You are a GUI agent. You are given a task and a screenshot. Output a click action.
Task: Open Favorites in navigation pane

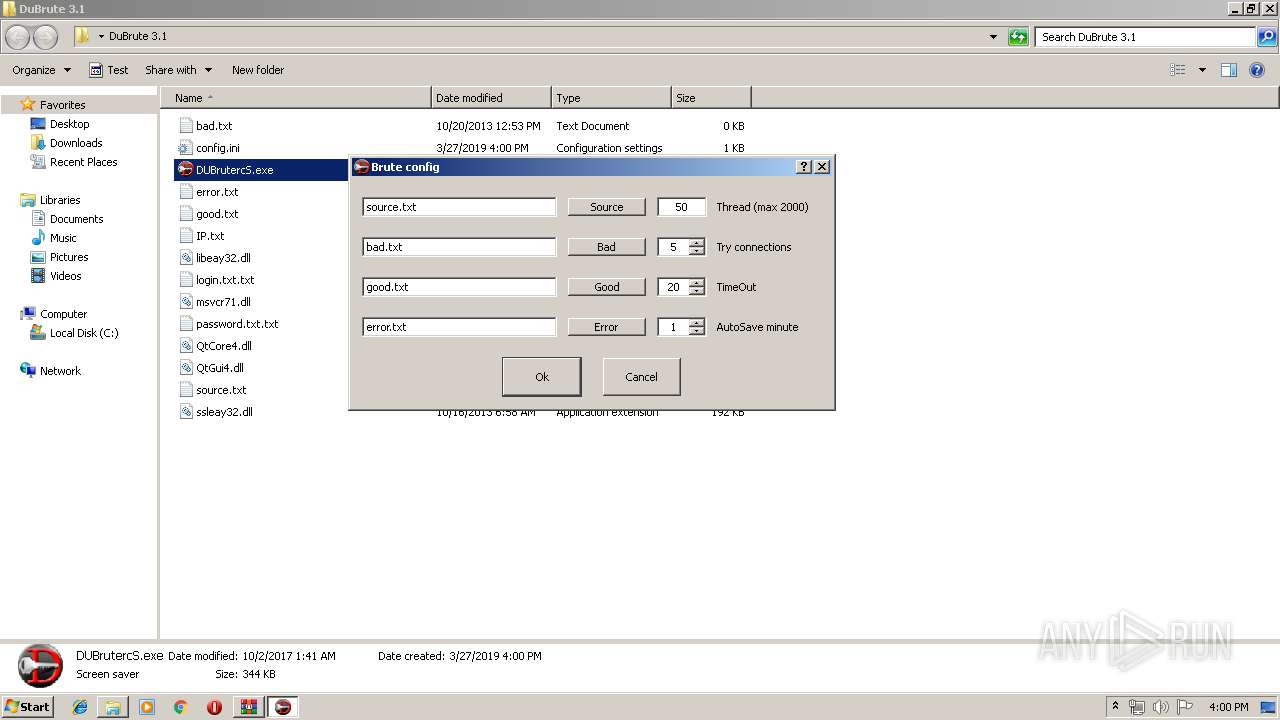coord(62,105)
